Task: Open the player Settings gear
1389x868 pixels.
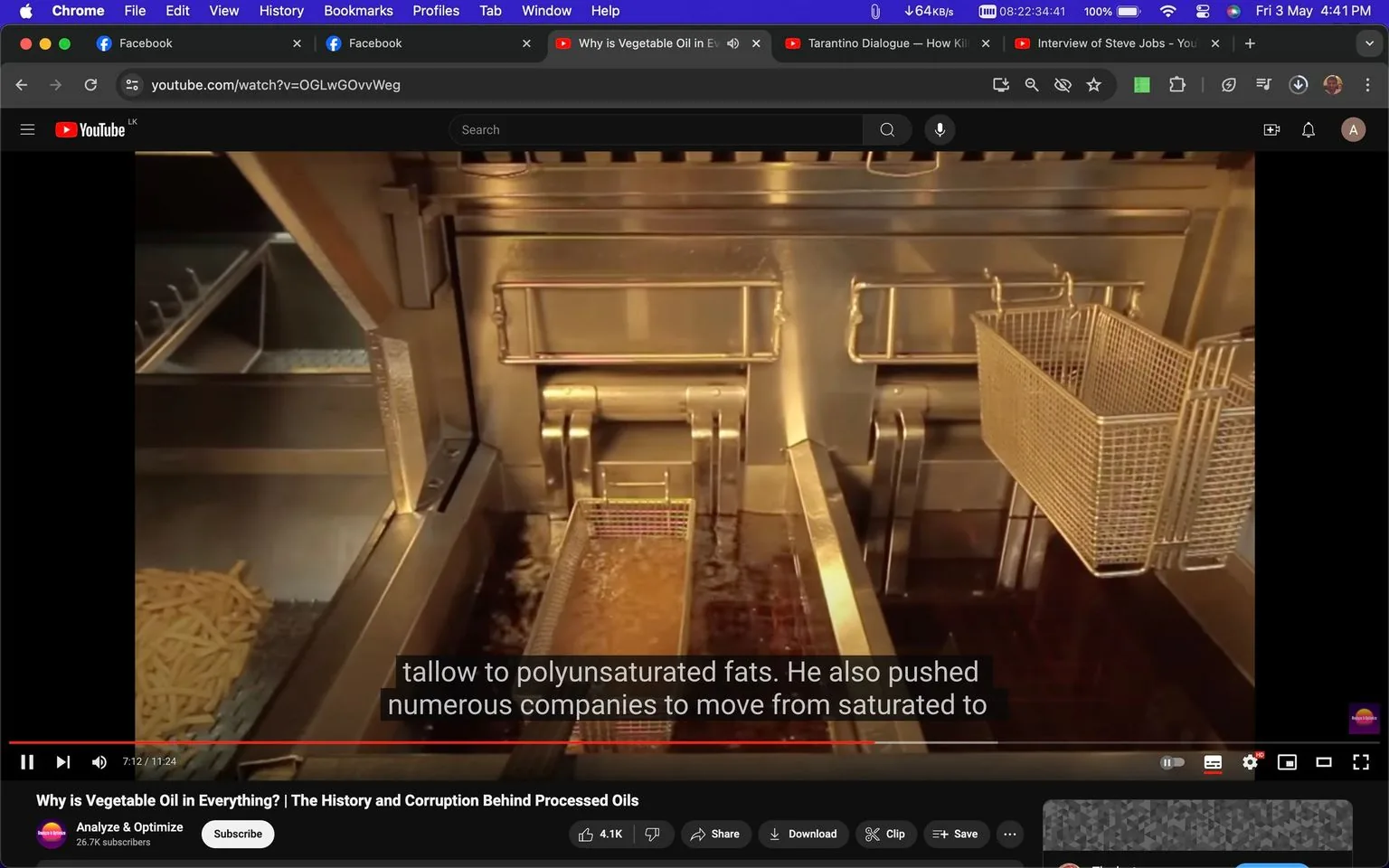Action: (1250, 761)
